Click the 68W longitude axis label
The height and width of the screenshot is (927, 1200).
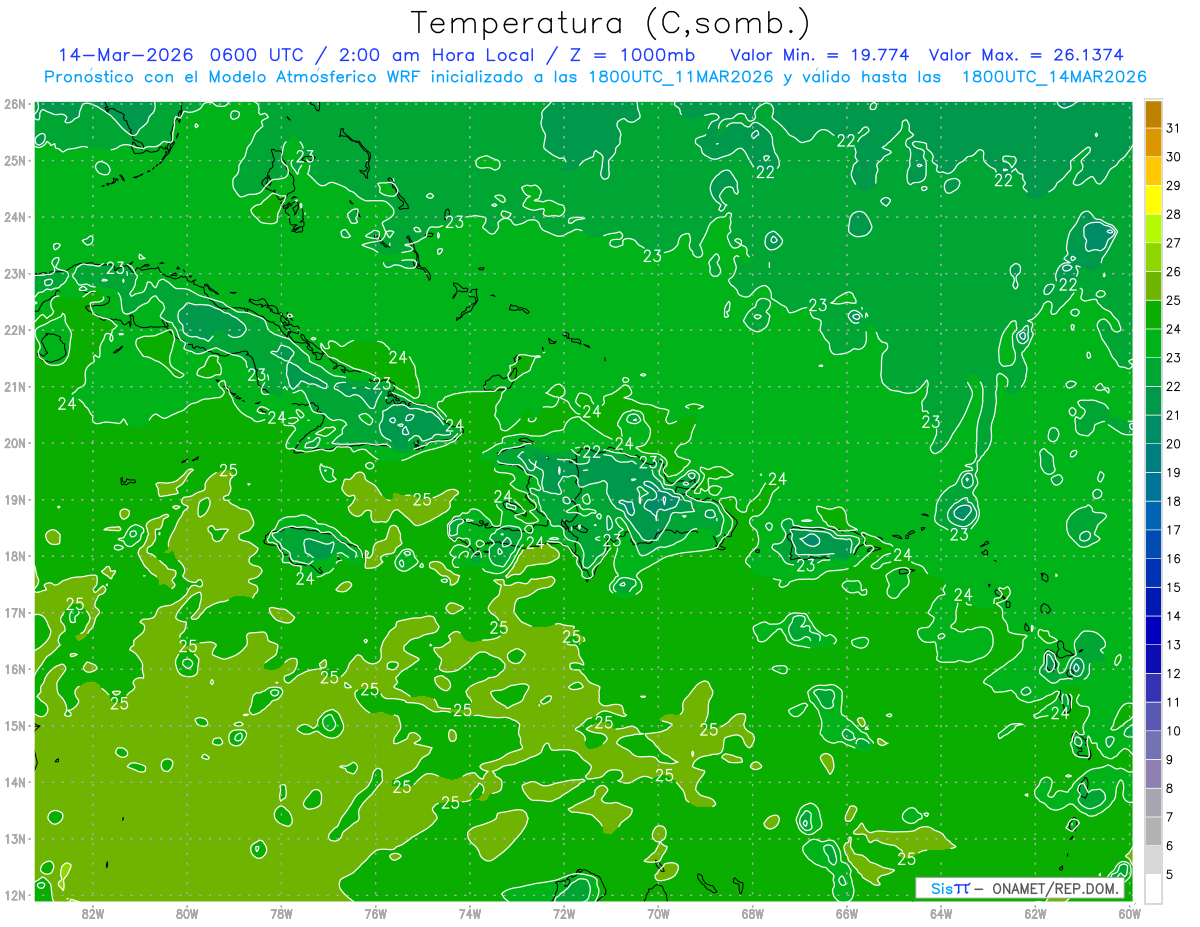pos(752,913)
